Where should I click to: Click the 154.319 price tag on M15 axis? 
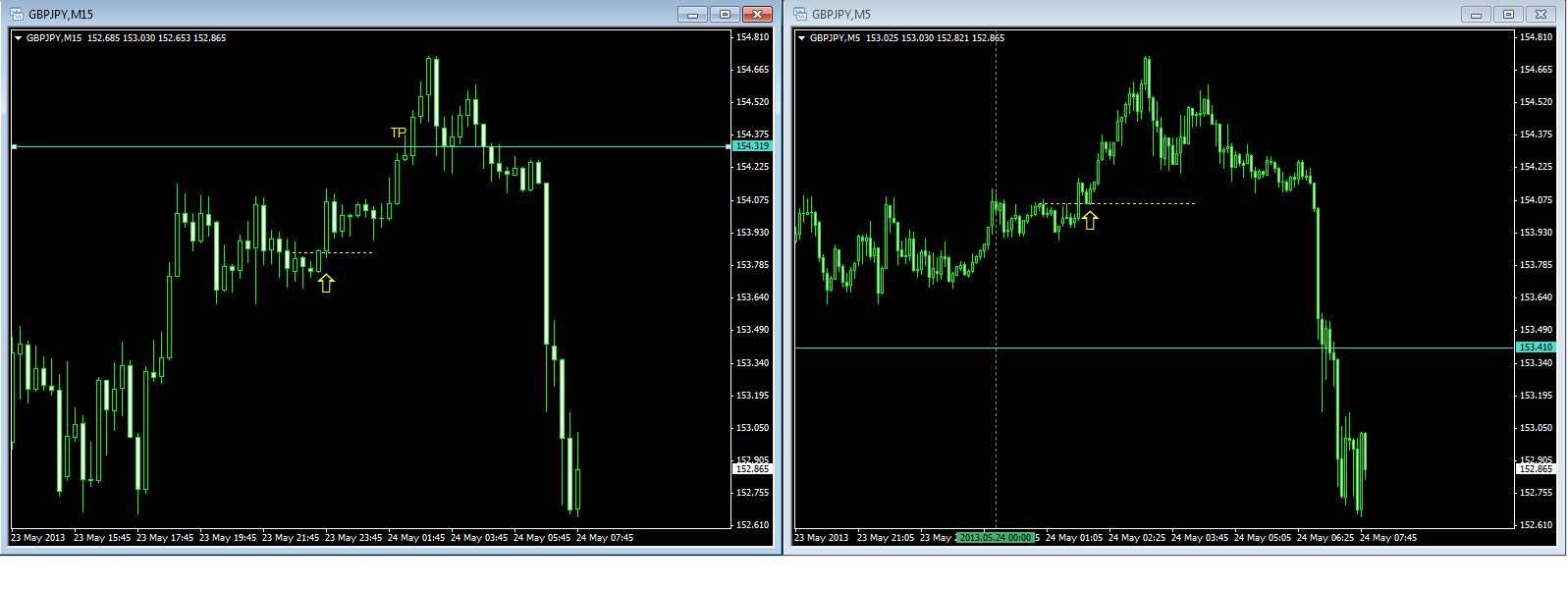click(x=753, y=146)
